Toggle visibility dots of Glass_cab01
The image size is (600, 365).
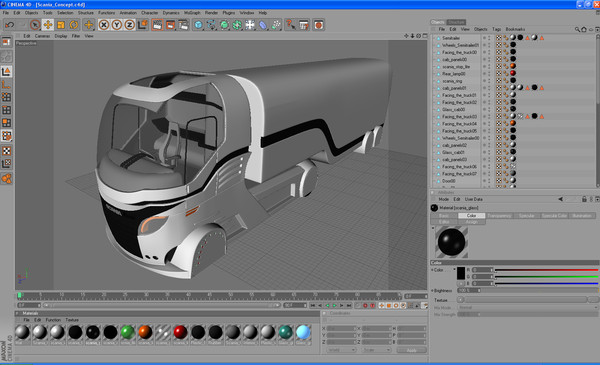(x=489, y=152)
